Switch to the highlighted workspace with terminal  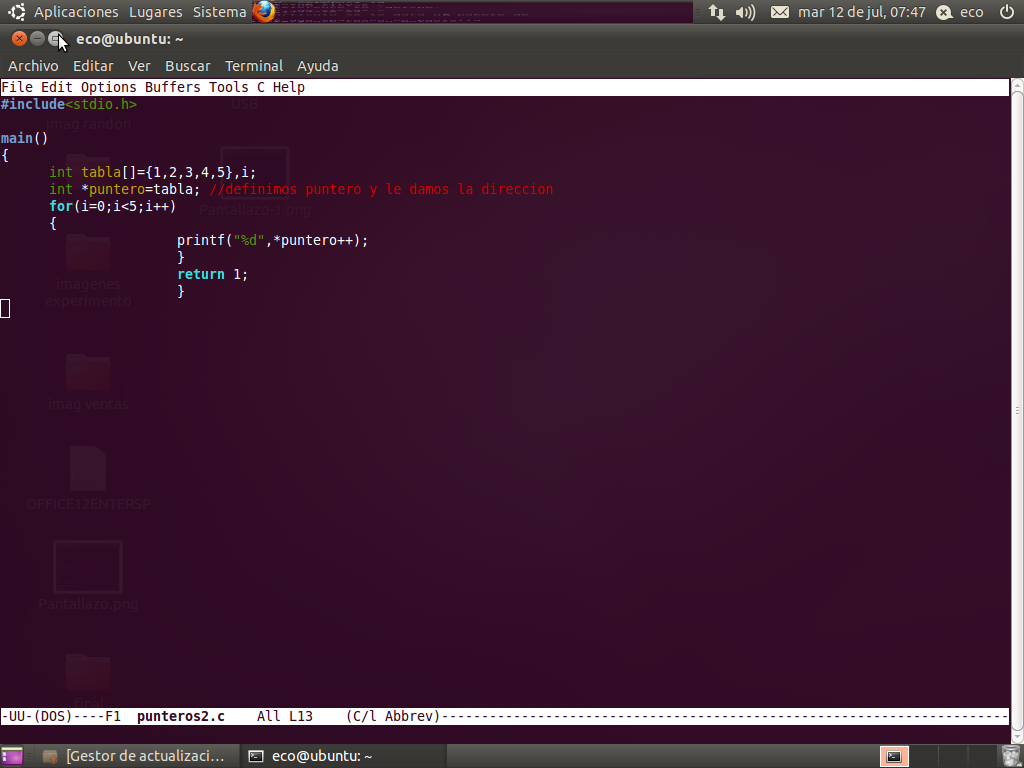894,756
